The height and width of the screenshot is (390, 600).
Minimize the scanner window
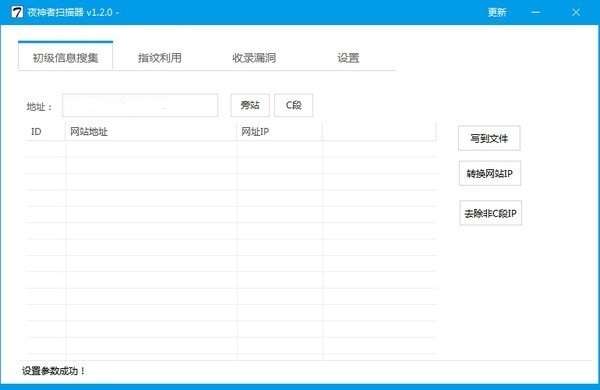click(x=536, y=12)
